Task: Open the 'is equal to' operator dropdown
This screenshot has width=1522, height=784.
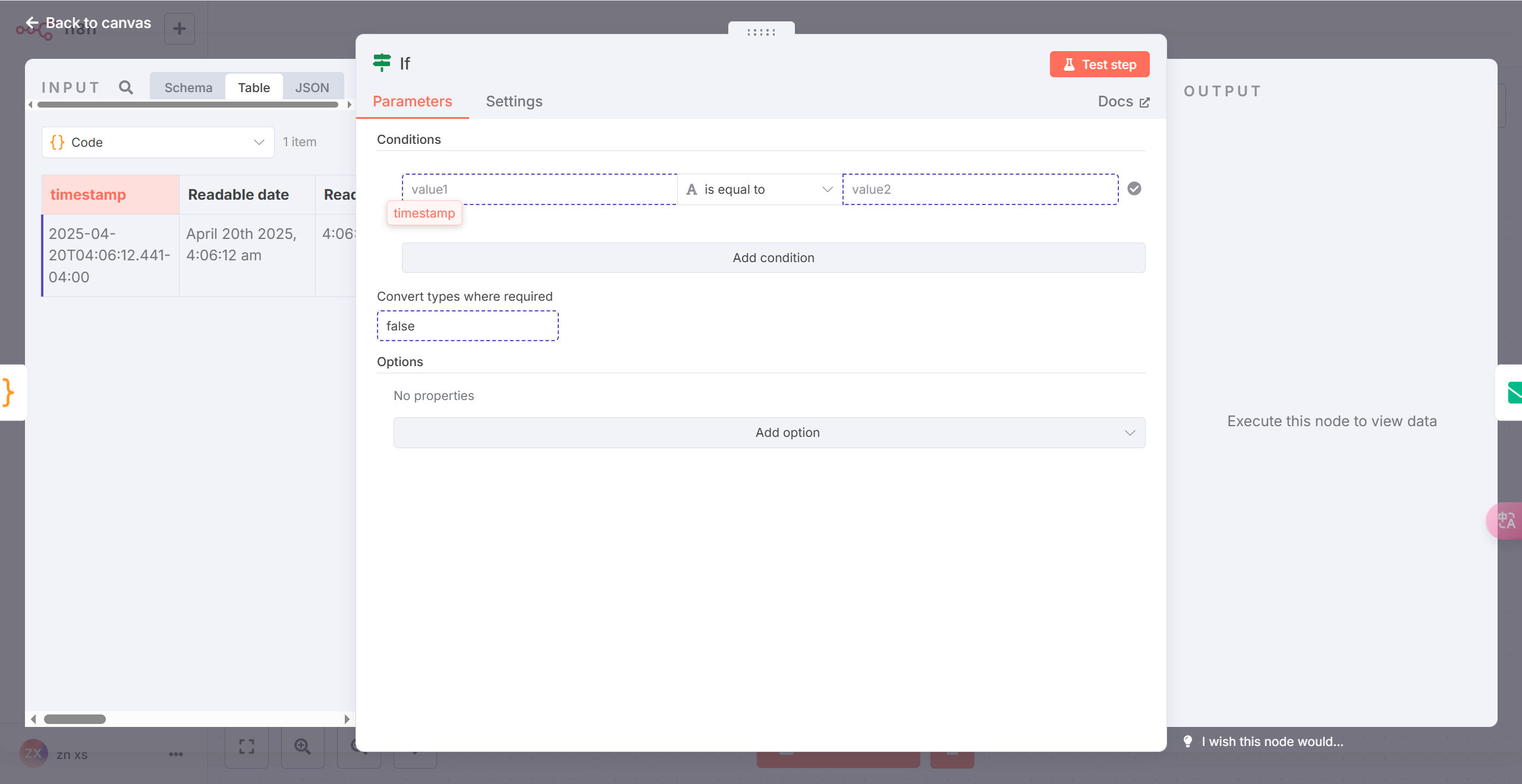Action: (759, 189)
